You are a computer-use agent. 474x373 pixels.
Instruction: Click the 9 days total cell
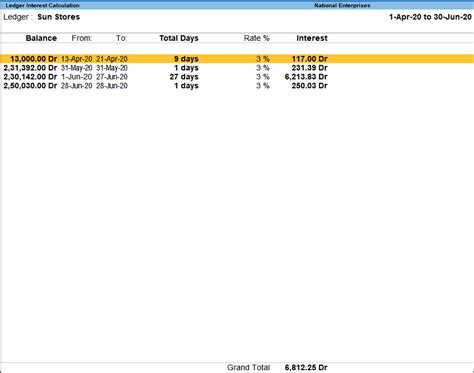coord(186,59)
